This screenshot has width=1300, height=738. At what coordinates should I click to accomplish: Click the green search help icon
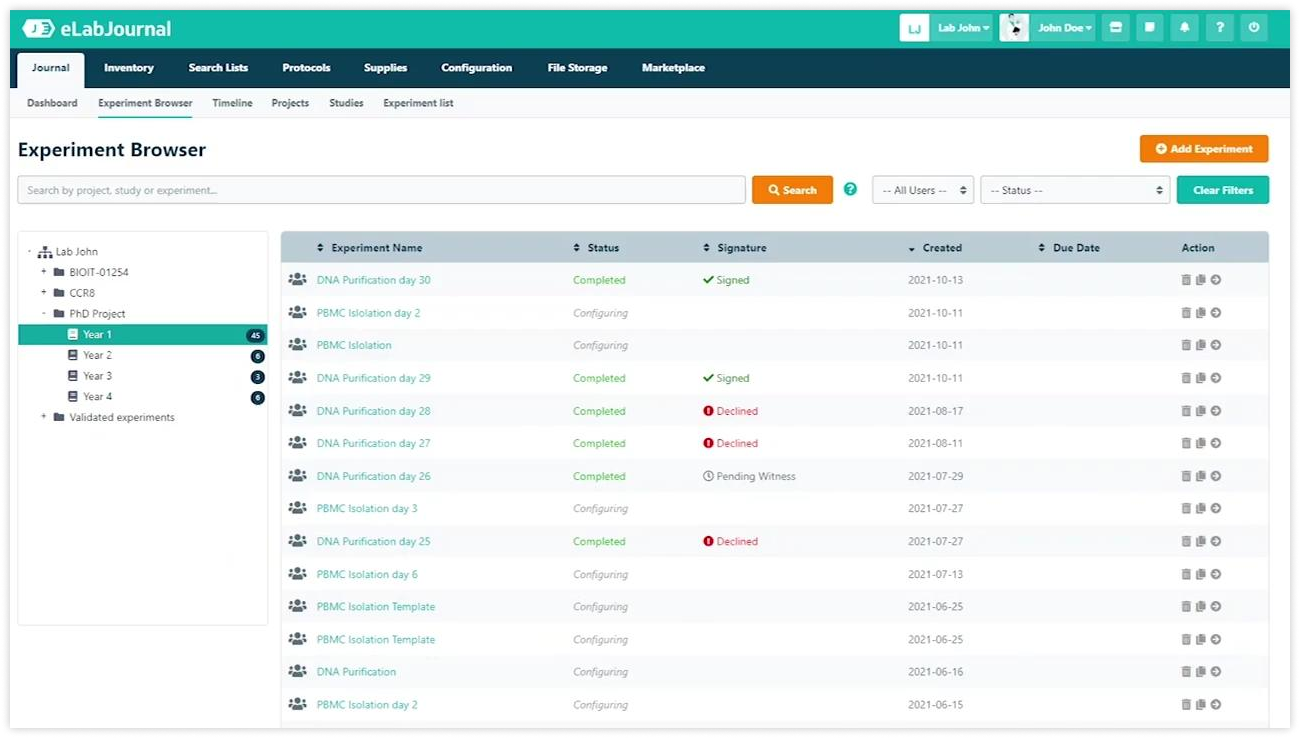click(x=850, y=189)
